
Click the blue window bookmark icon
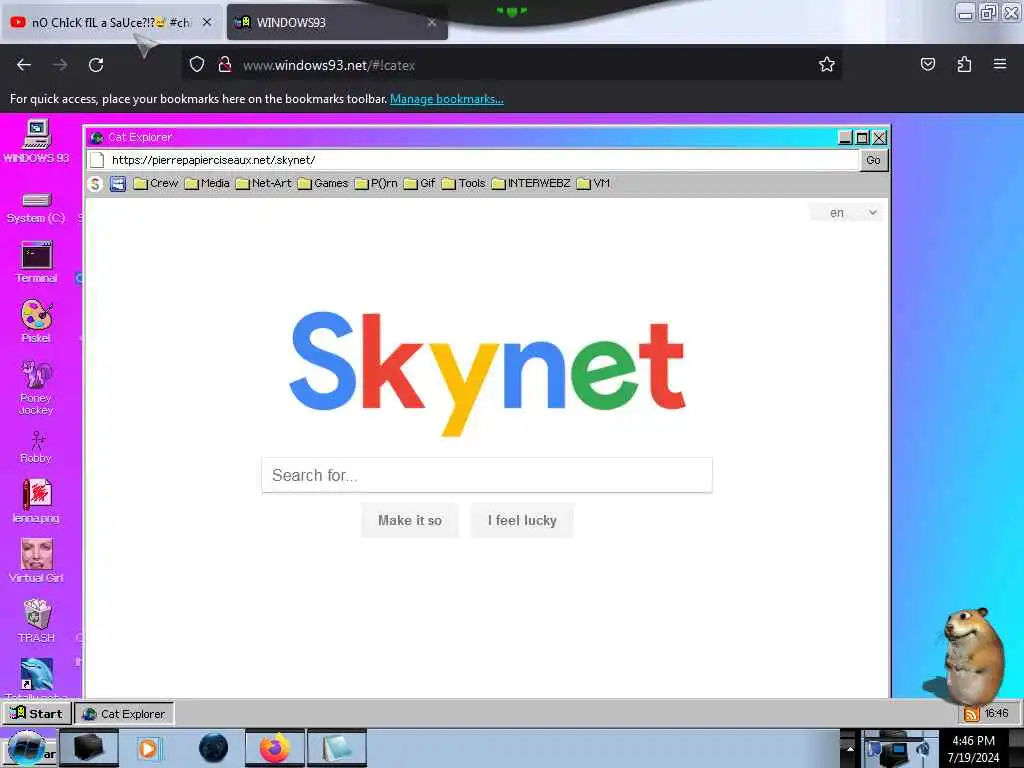click(118, 184)
